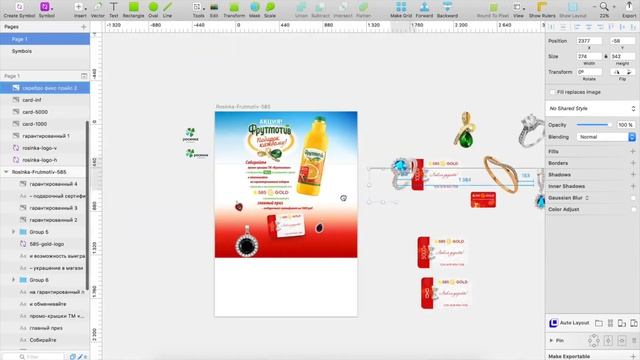Add a new Inner Shadow

coord(633,186)
